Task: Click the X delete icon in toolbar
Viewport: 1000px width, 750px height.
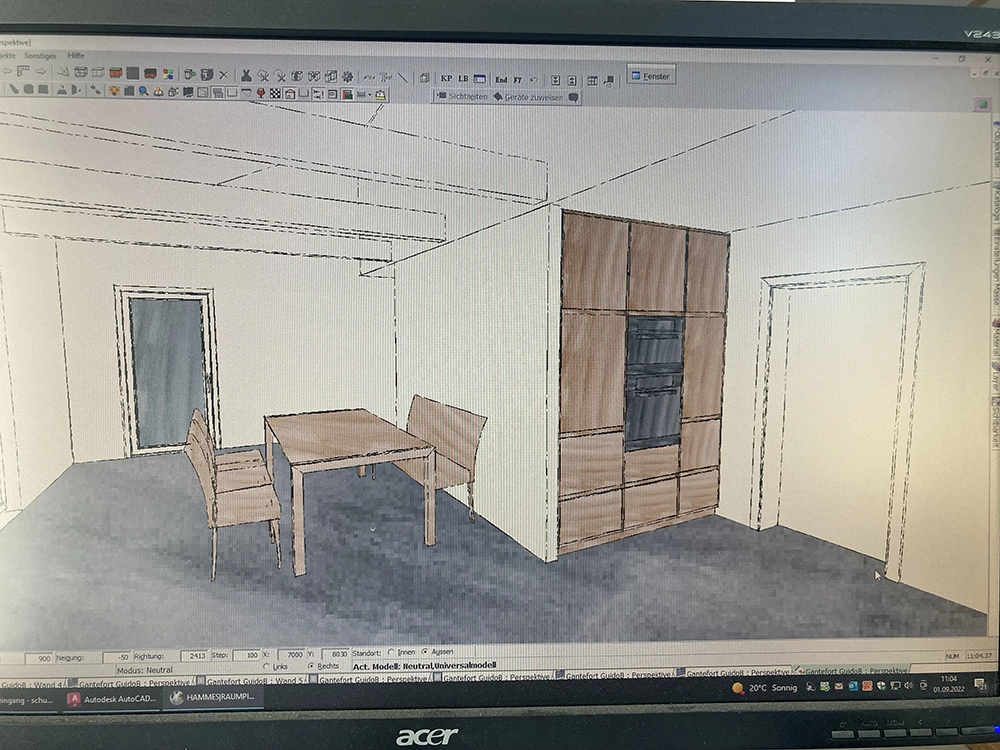Action: pyautogui.click(x=223, y=74)
